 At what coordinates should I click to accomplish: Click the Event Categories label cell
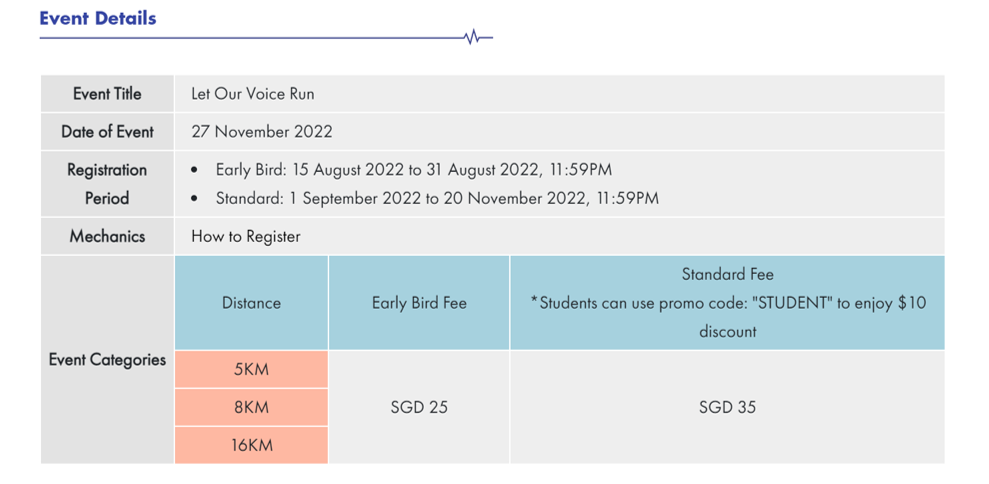107,360
